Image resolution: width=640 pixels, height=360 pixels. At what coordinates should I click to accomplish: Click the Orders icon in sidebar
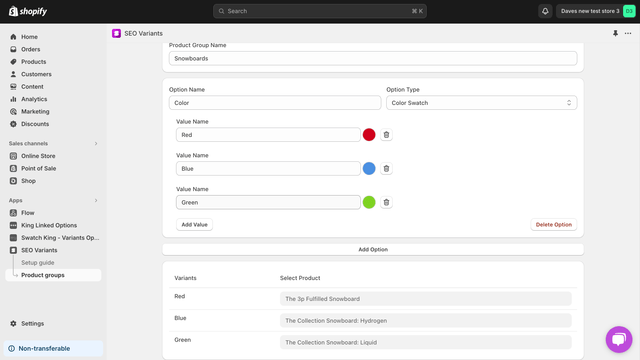(13, 49)
